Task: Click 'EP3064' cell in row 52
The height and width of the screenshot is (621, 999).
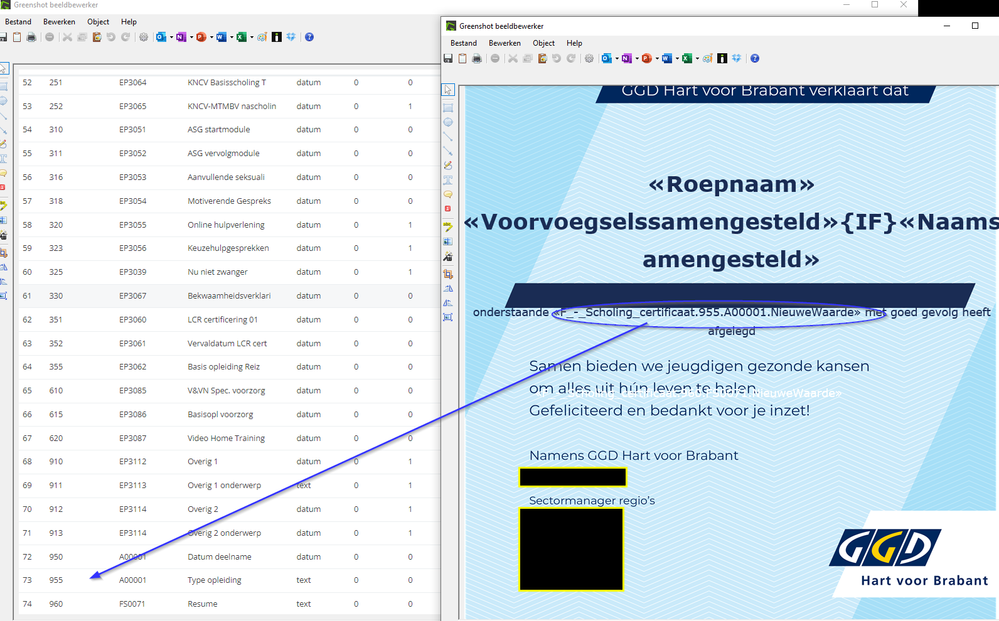Action: tap(133, 82)
